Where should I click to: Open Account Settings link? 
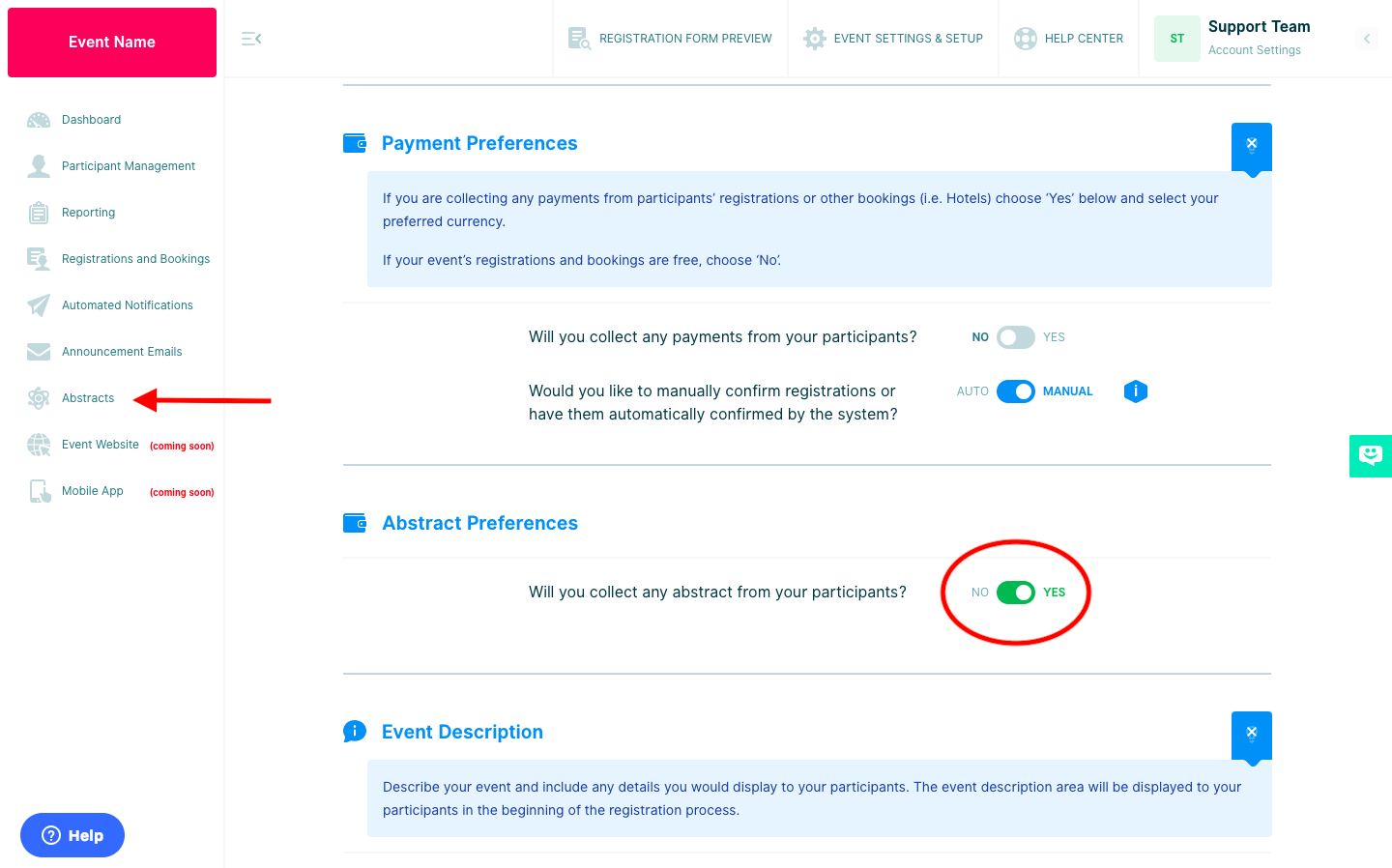pos(1254,50)
